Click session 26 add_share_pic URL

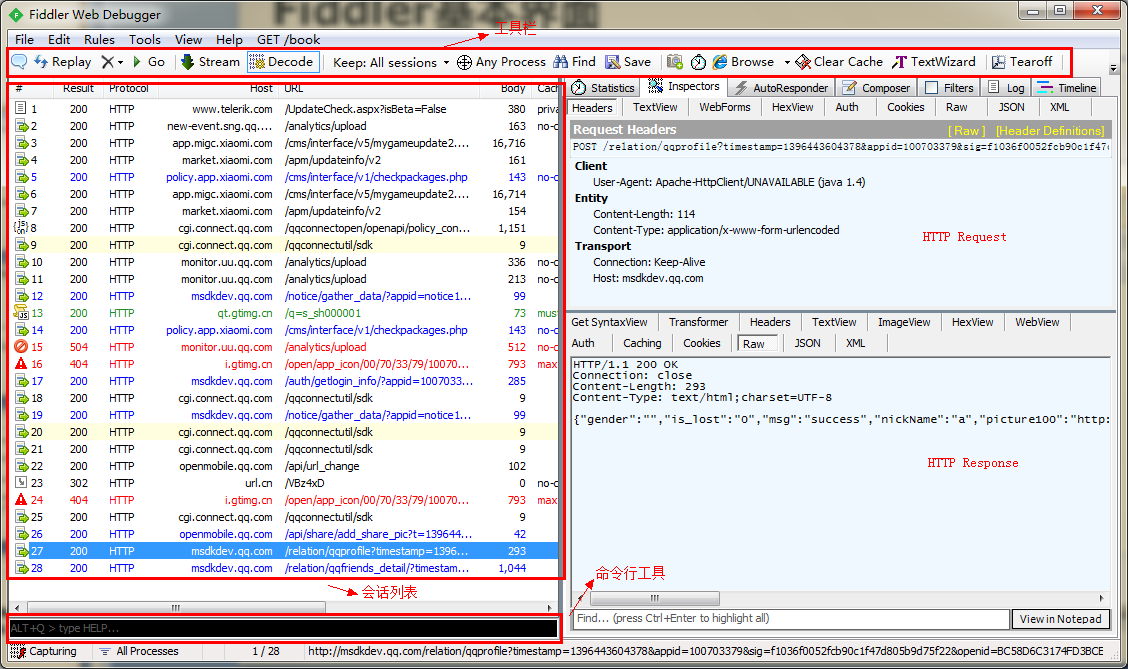pos(378,534)
